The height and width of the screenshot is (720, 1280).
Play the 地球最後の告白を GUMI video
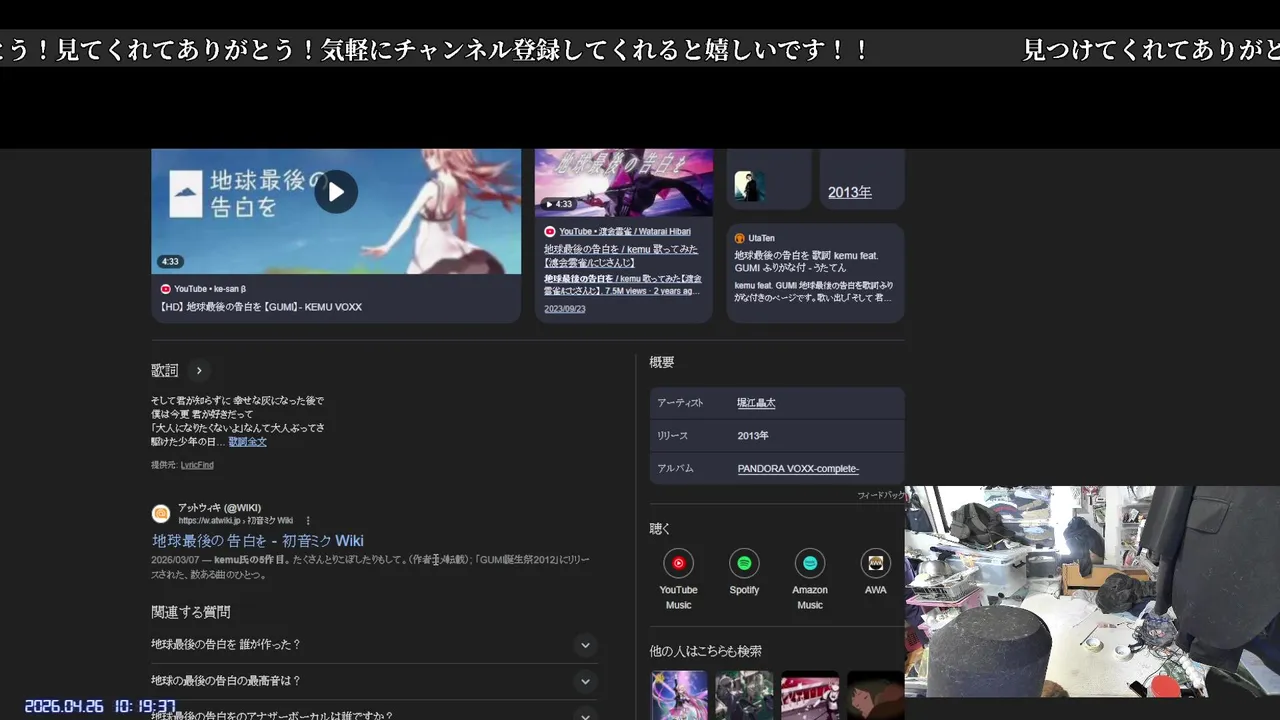point(336,191)
